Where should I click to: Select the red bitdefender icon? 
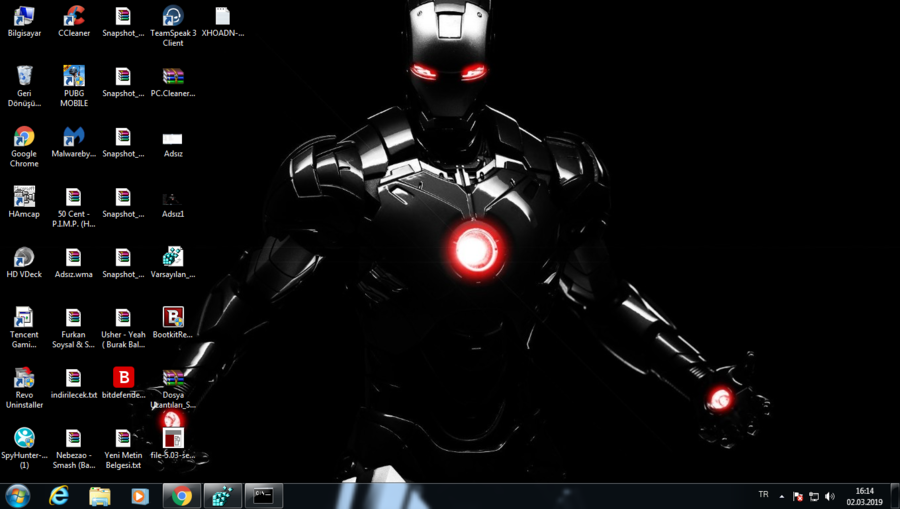click(123, 383)
